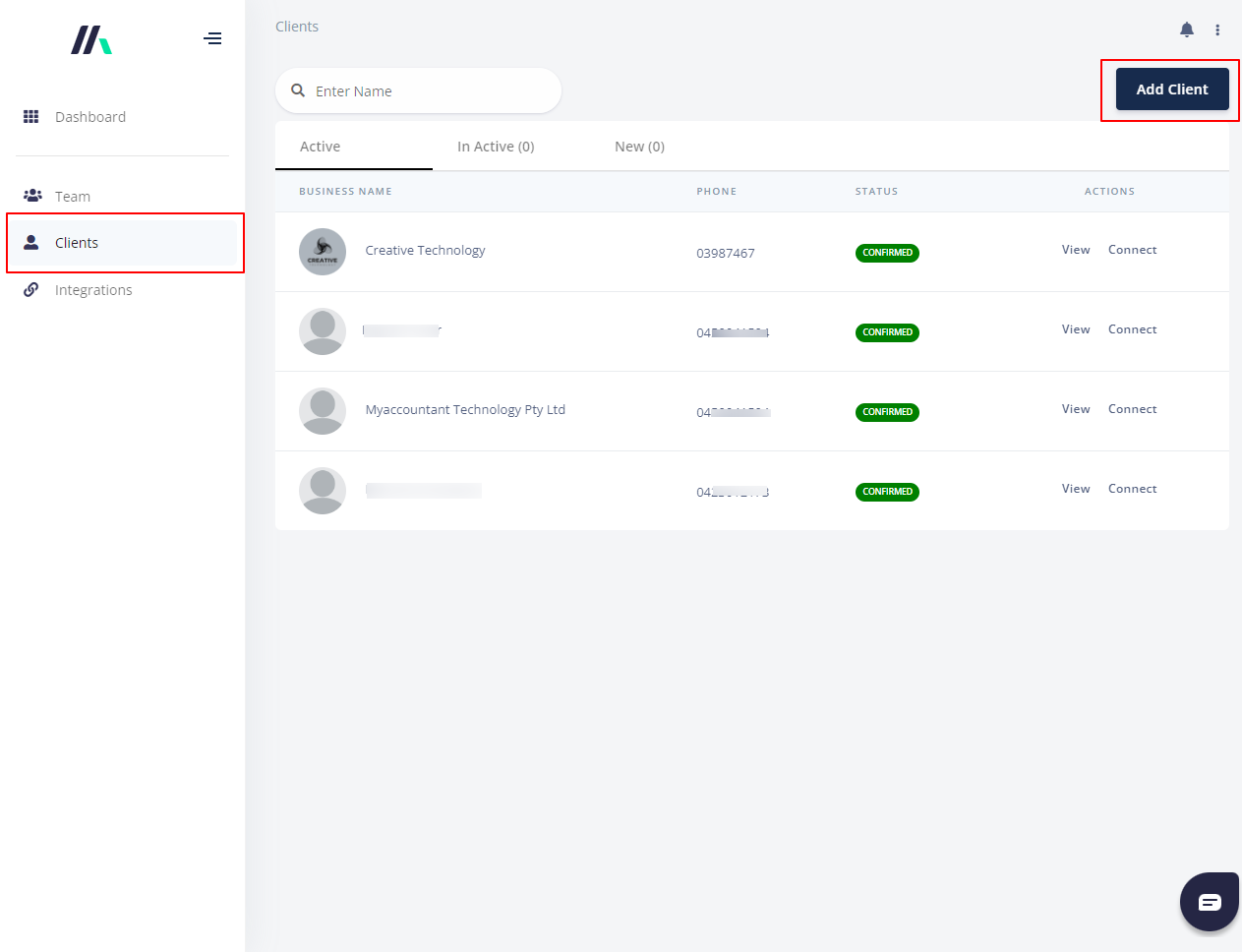Screen dimensions: 1242x952
Task: Click the app logo in the sidebar
Action: [x=91, y=40]
